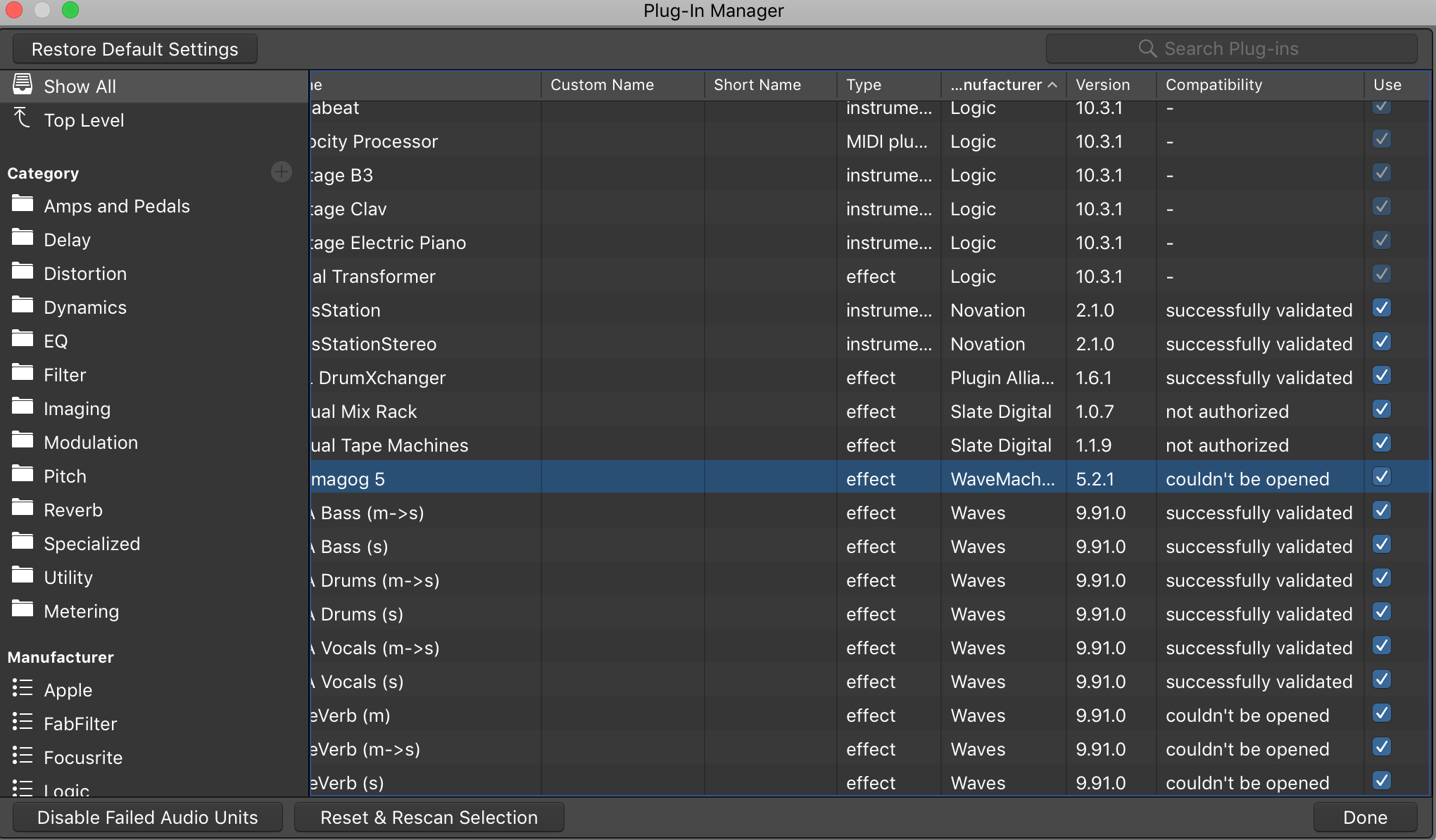Click Restore Default Settings button
Image resolution: width=1436 pixels, height=840 pixels.
click(x=135, y=48)
